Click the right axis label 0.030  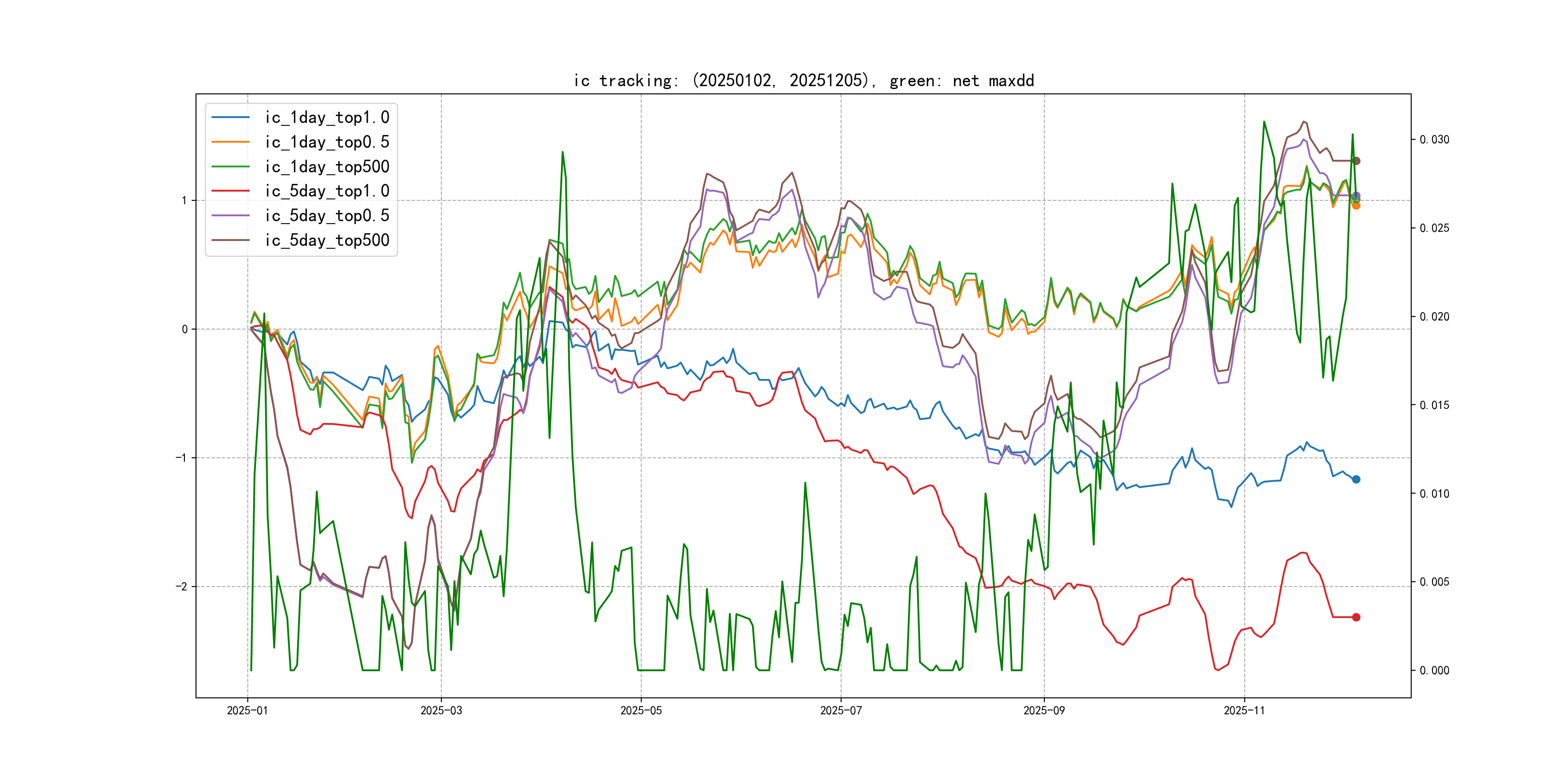click(x=1434, y=139)
